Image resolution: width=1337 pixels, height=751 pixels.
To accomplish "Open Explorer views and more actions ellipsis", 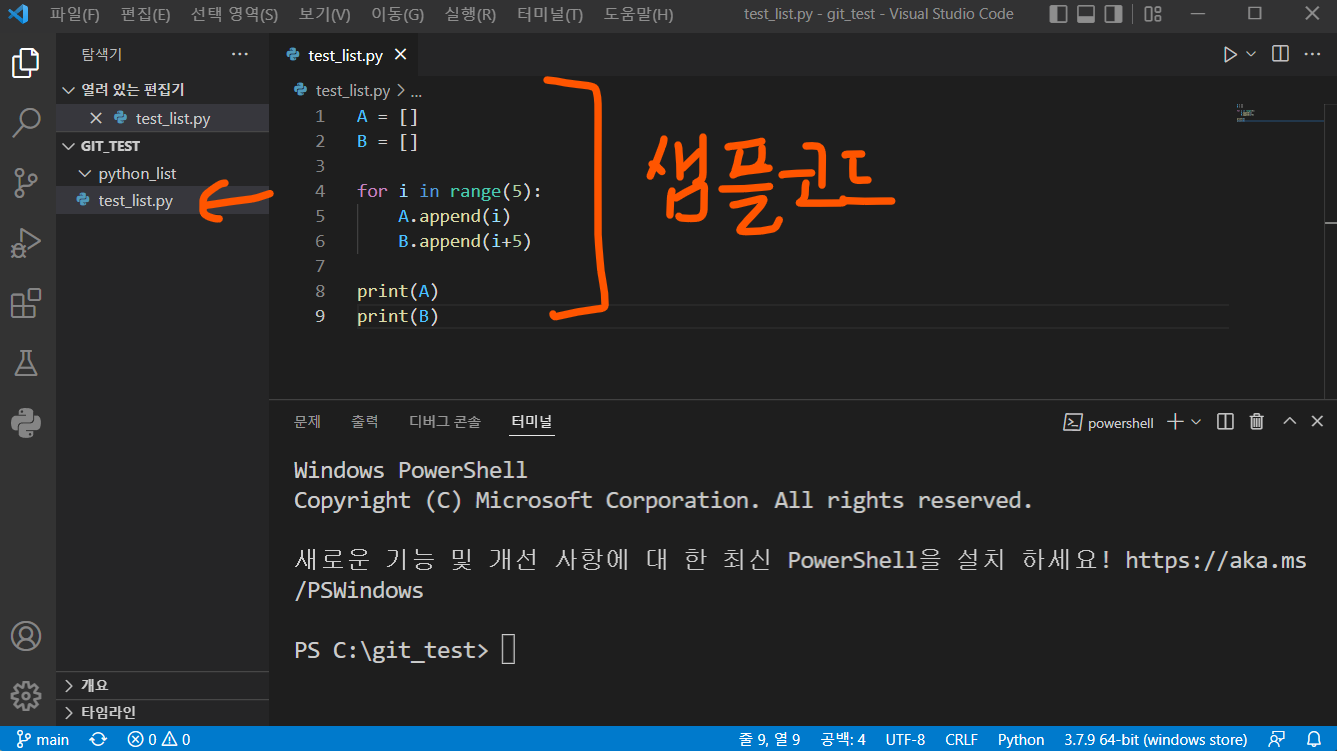I will tap(240, 54).
